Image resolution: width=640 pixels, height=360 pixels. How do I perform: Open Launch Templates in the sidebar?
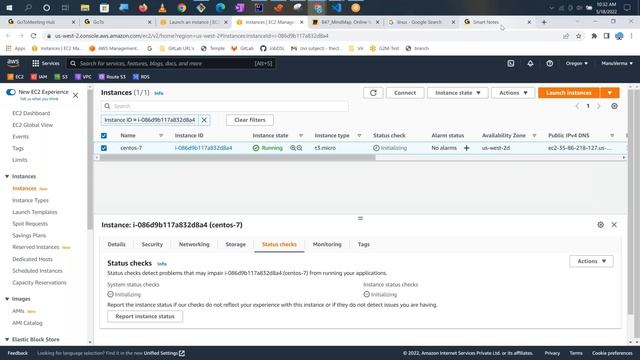click(x=35, y=212)
